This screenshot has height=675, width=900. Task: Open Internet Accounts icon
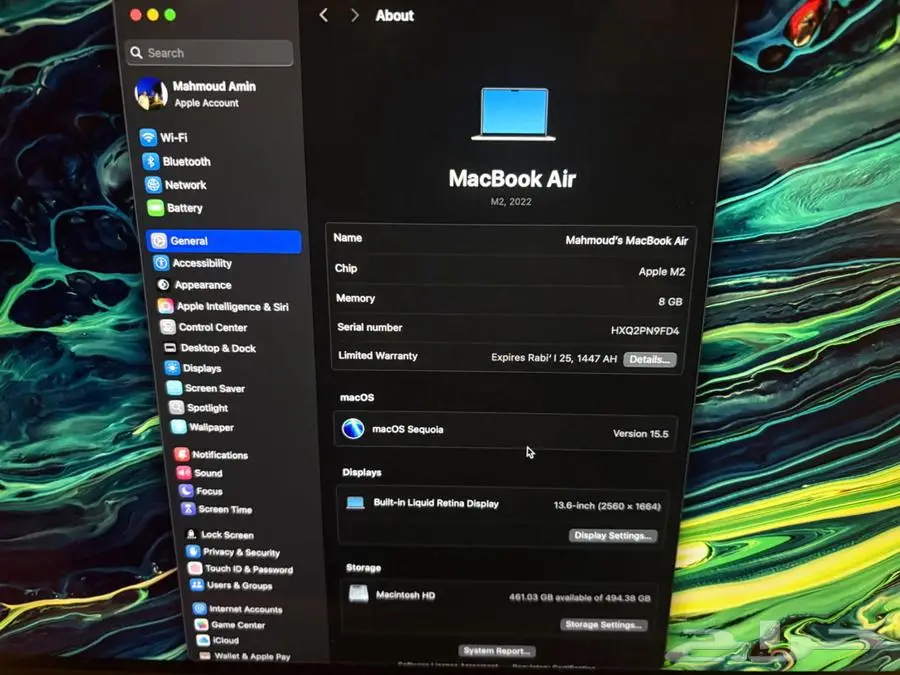(199, 608)
